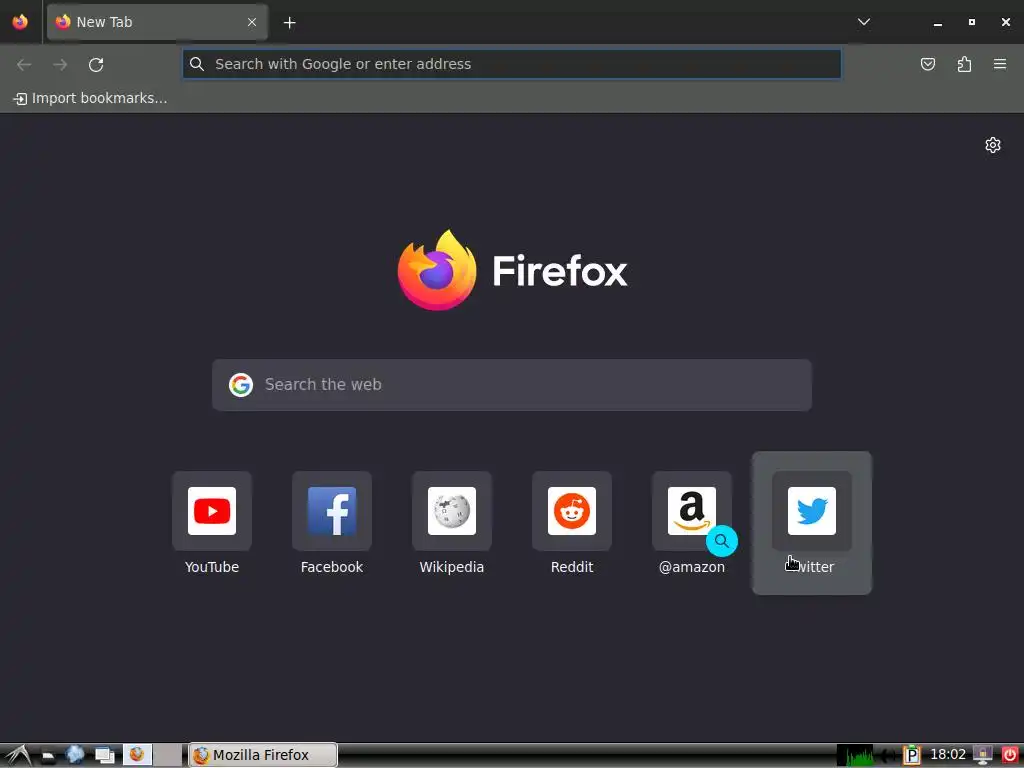Click the back navigation arrow

pos(24,64)
